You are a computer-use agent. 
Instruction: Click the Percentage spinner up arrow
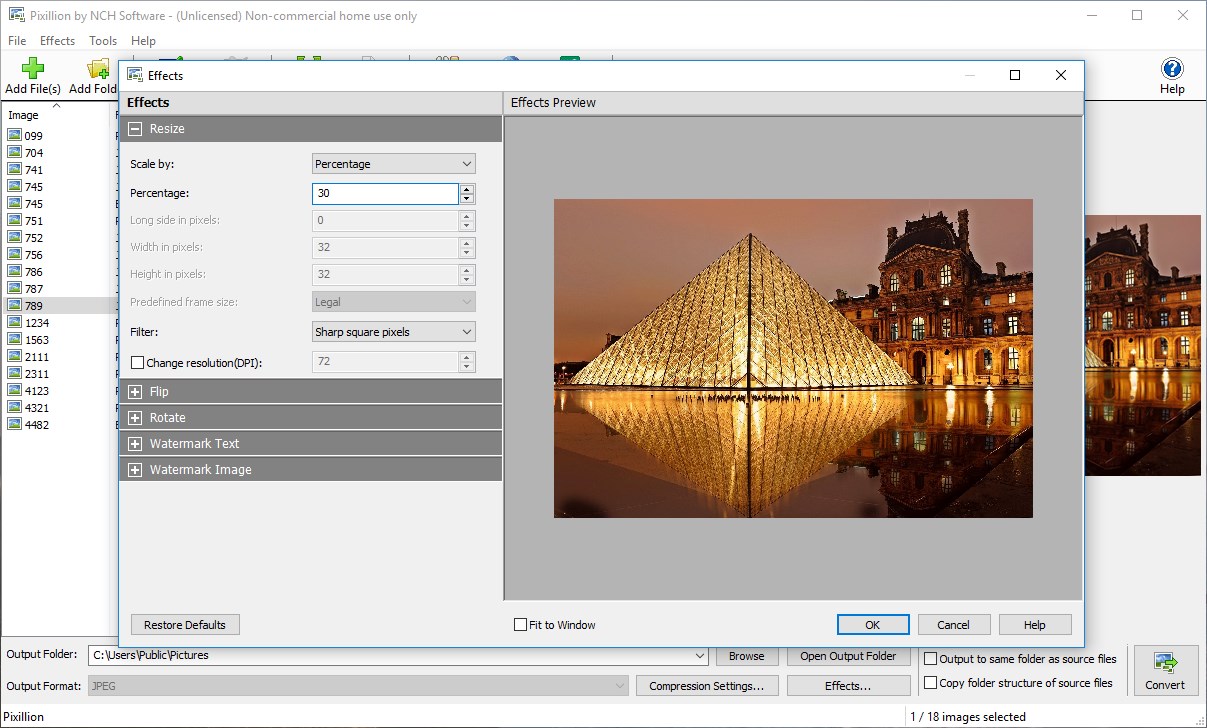coord(467,189)
